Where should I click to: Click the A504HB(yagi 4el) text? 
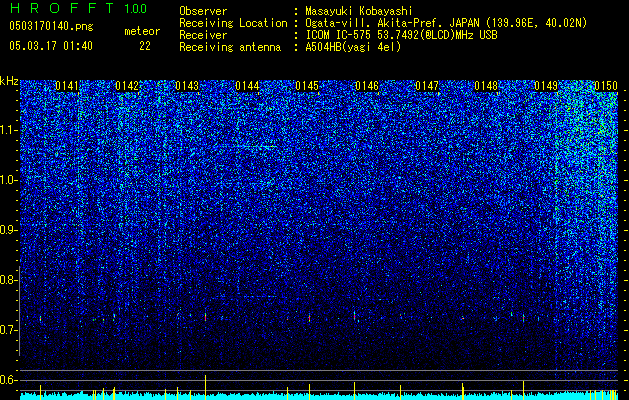pyautogui.click(x=353, y=47)
